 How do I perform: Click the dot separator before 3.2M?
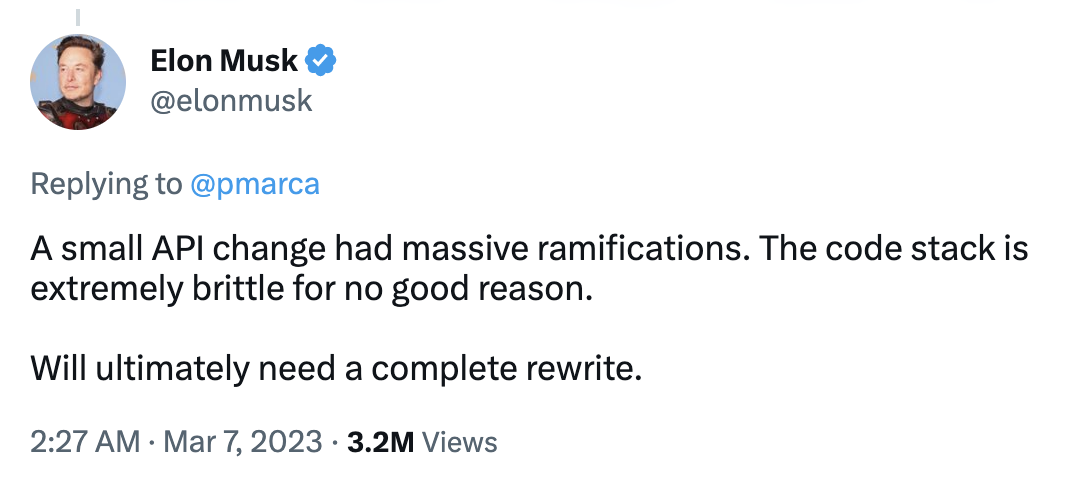(334, 442)
